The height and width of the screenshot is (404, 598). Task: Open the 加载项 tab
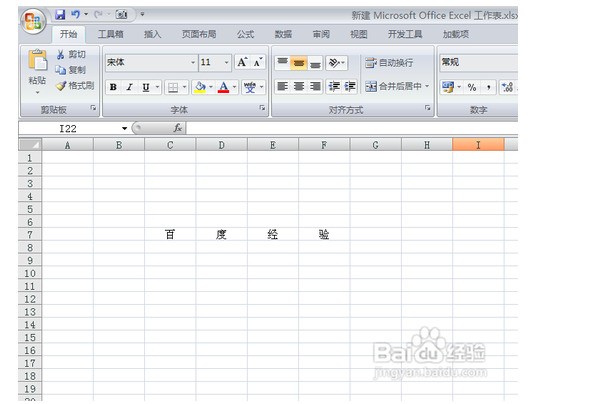click(455, 34)
